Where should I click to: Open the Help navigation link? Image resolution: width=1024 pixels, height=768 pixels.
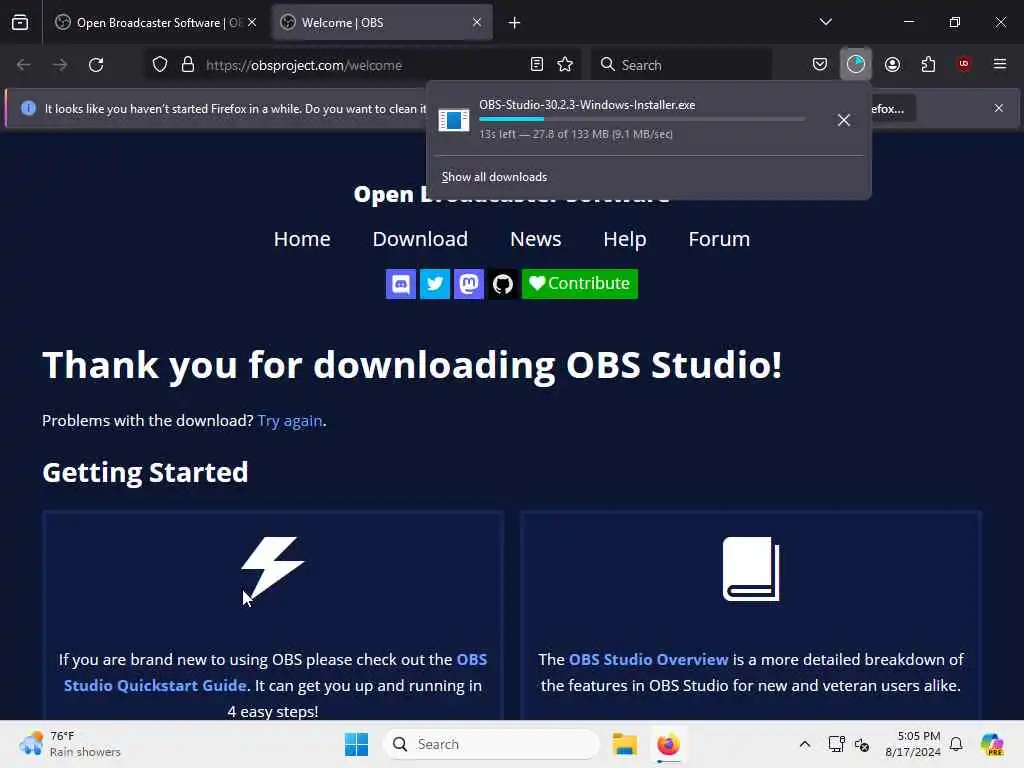(624, 239)
